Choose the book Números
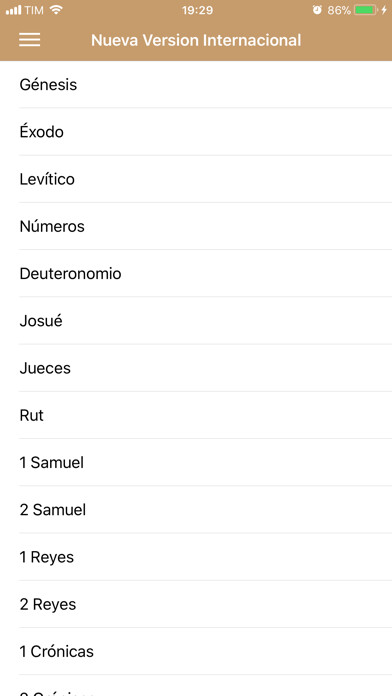The height and width of the screenshot is (696, 392). tap(196, 226)
